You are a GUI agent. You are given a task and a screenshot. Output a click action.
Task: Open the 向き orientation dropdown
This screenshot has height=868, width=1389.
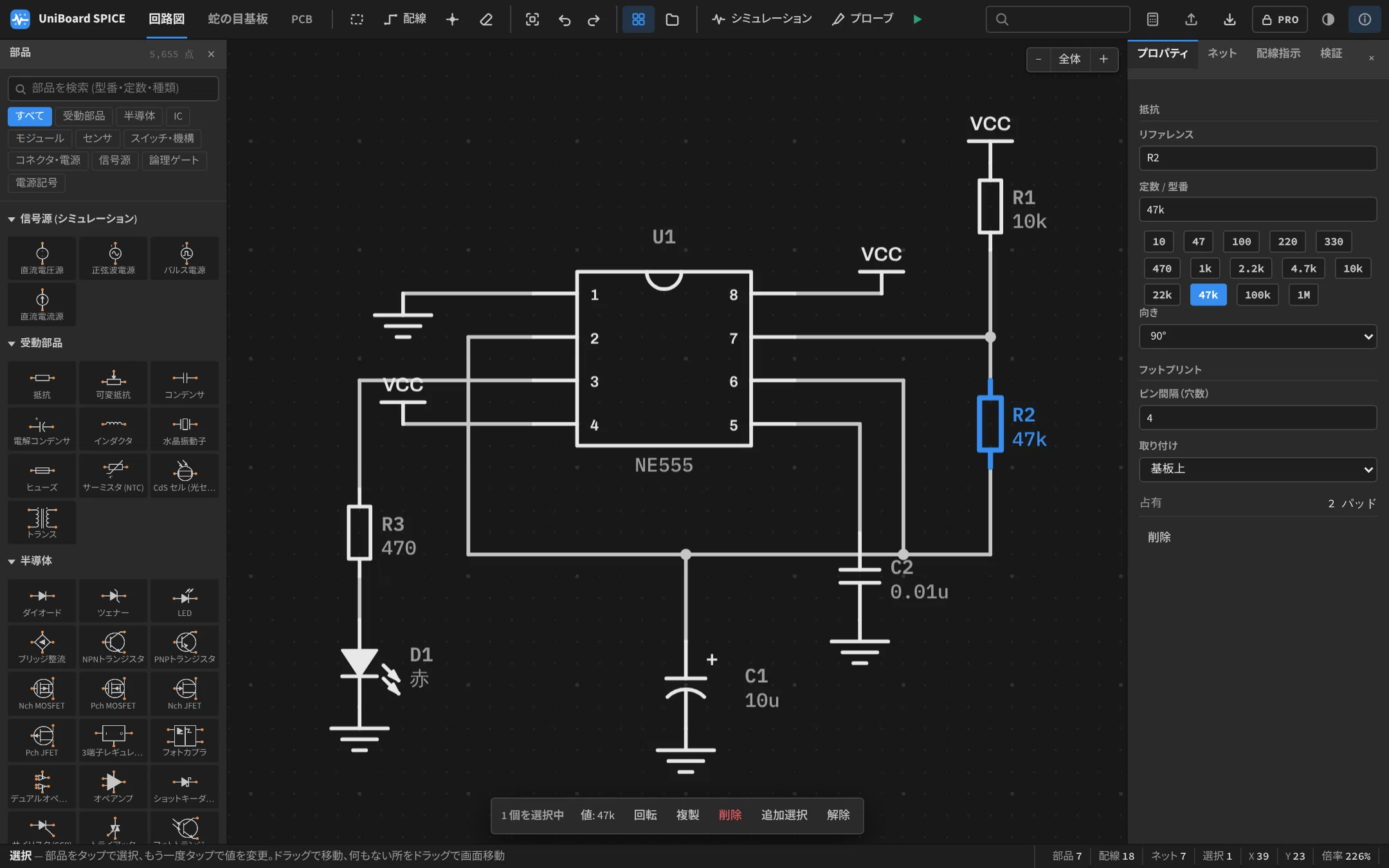1258,336
